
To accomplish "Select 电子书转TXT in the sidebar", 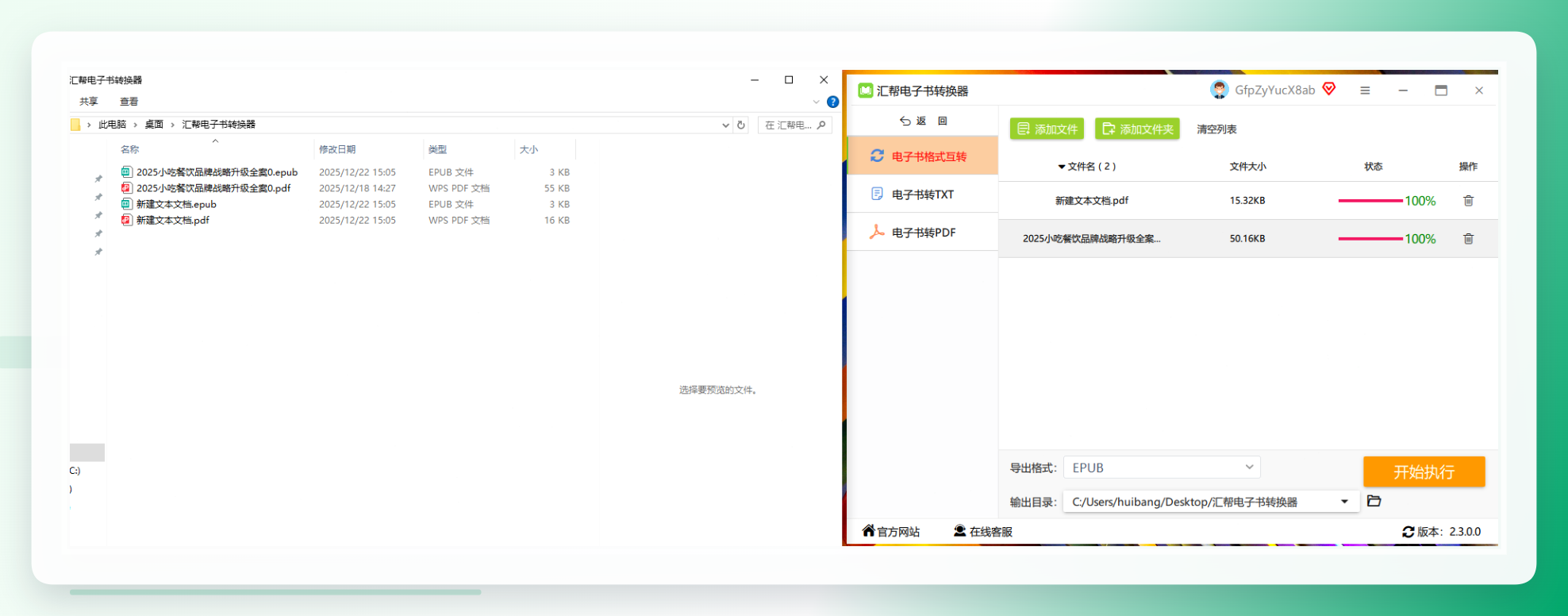I will (923, 194).
